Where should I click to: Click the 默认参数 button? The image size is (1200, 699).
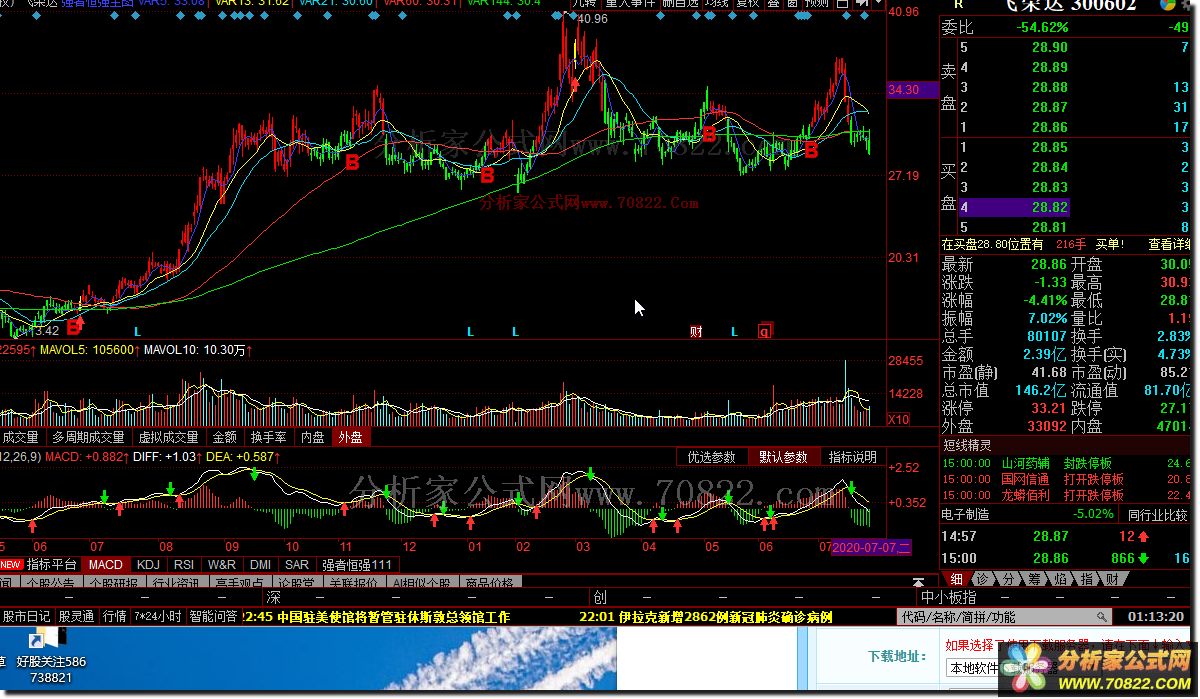click(782, 457)
